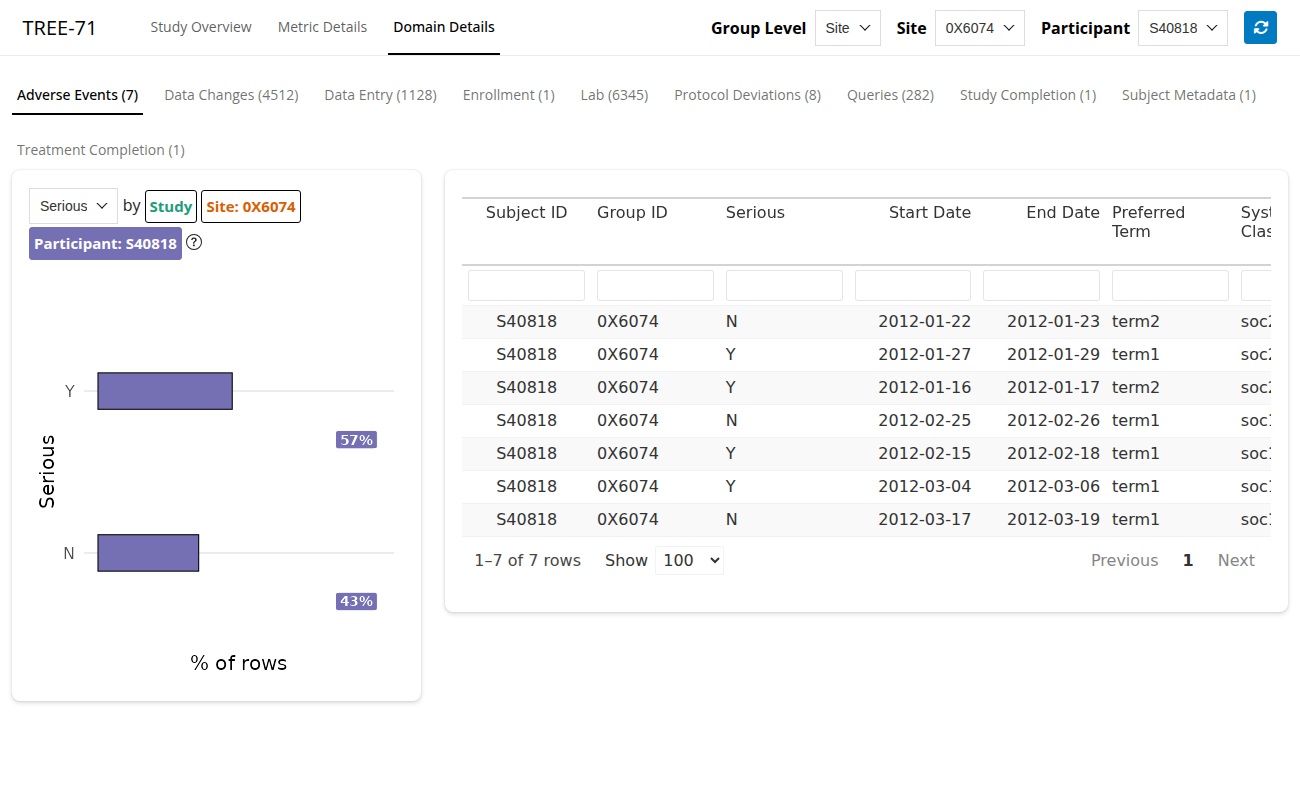Open the Group Level dropdown
The image size is (1300, 800).
point(847,28)
